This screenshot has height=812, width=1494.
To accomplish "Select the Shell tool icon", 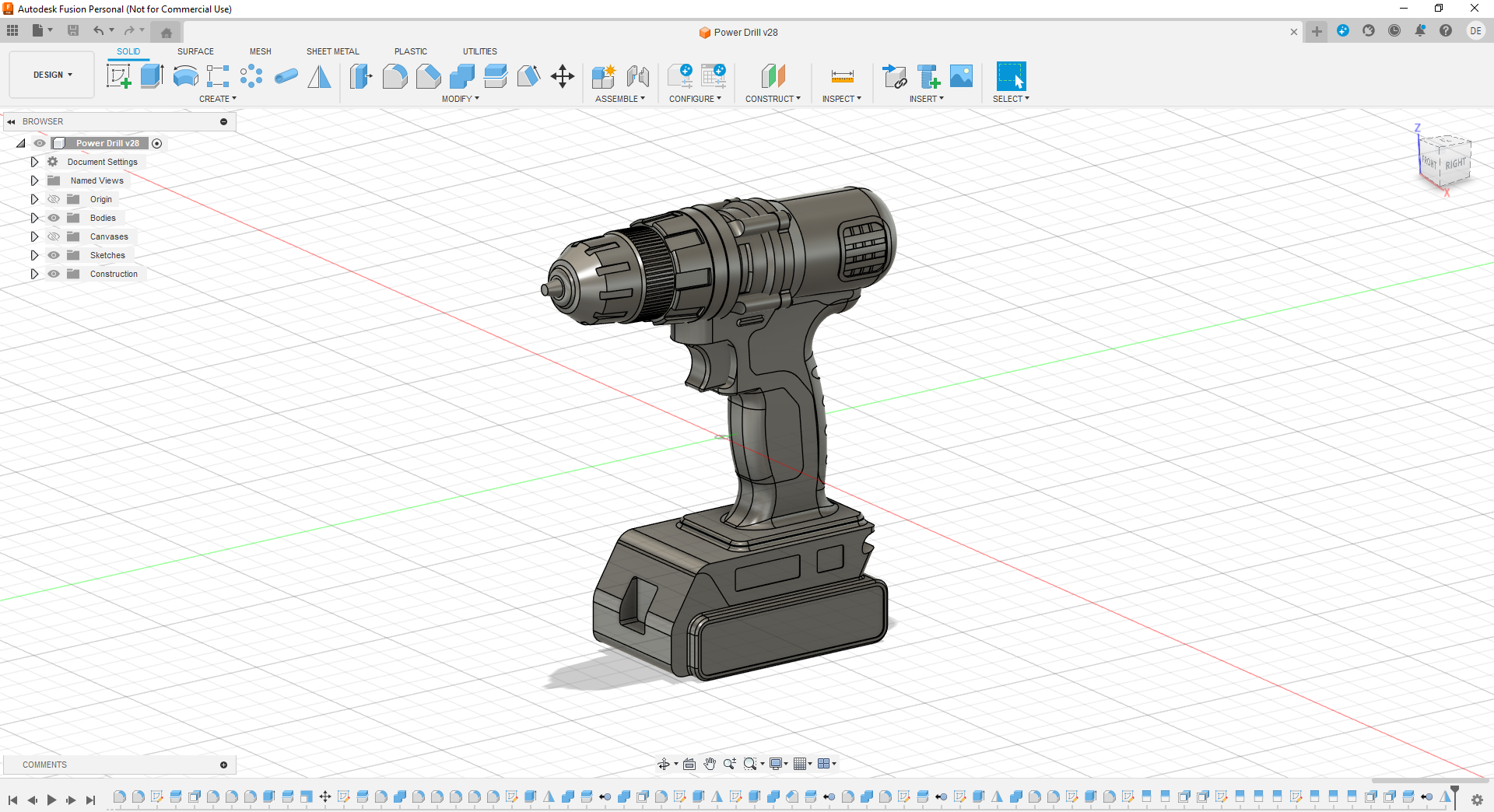I will tap(462, 76).
